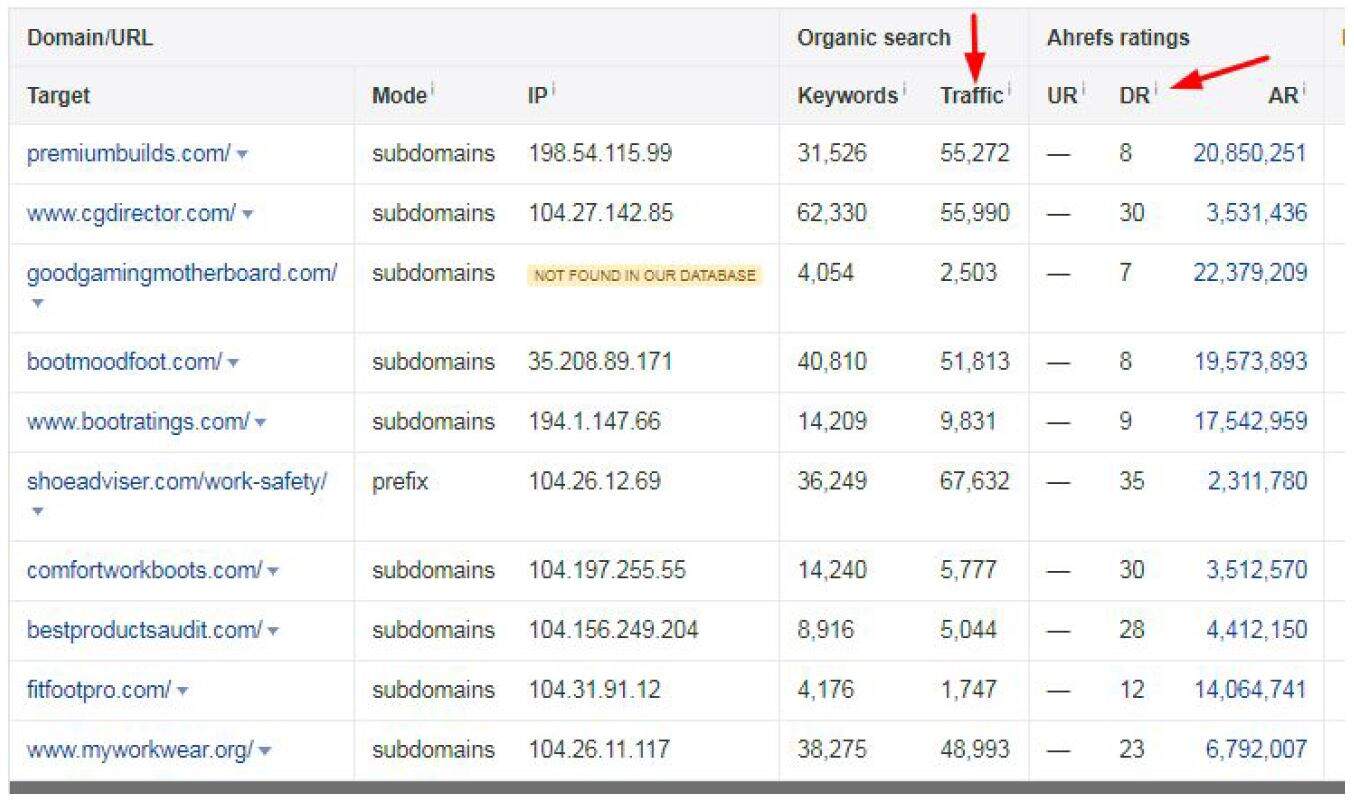Expand dropdown under shoeadviser.com/work-safety/
Image resolution: width=1354 pixels, height=802 pixels.
(37, 511)
